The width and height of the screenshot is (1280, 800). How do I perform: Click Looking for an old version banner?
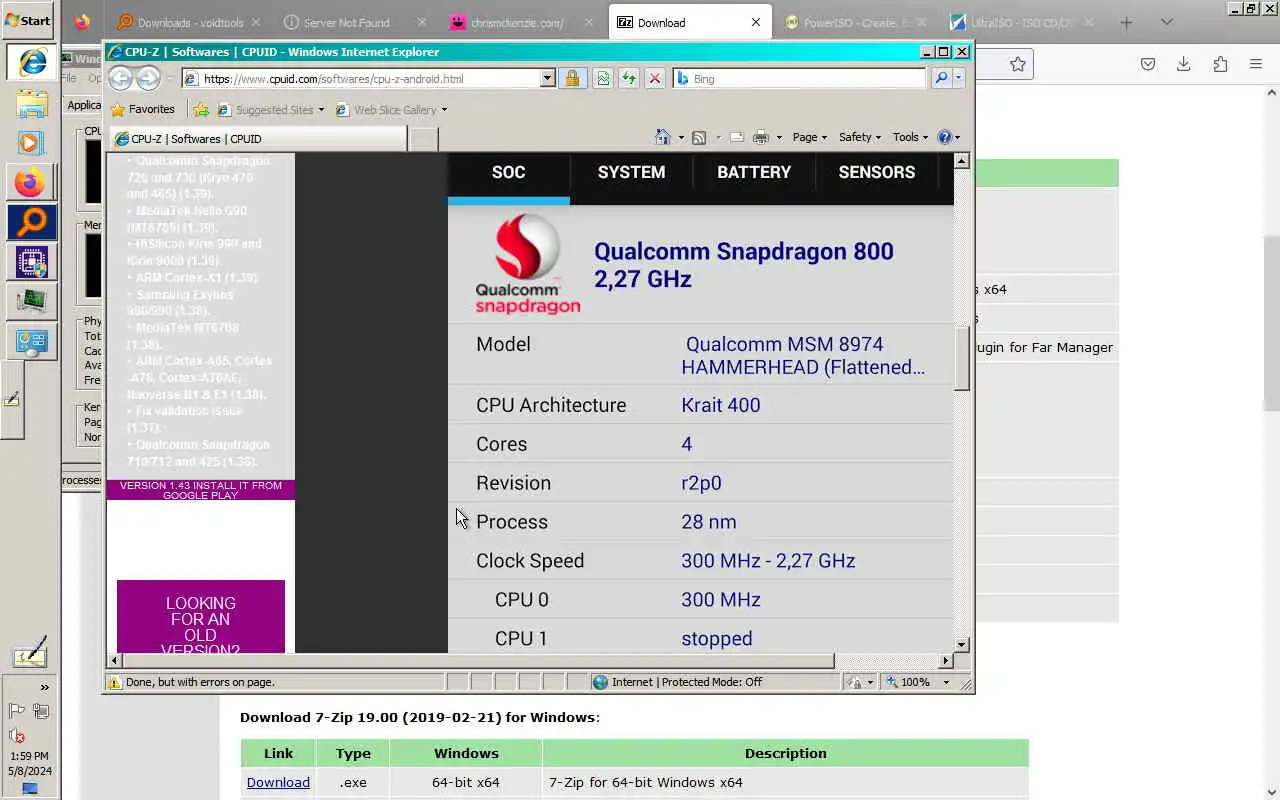[201, 617]
